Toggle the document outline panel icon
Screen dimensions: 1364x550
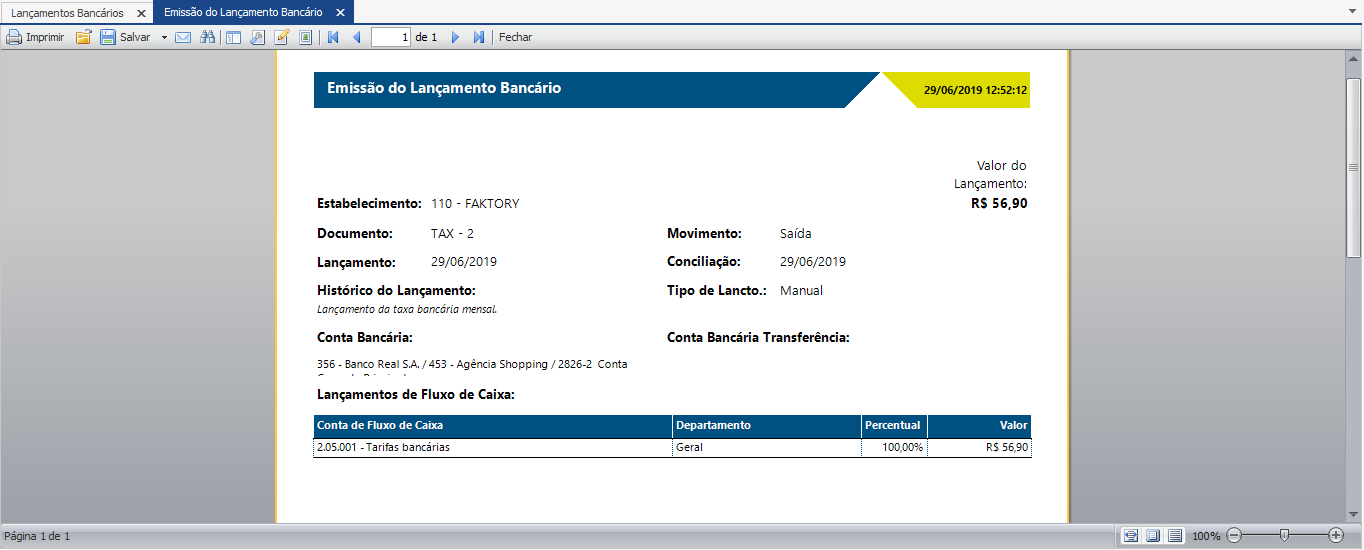click(x=233, y=37)
